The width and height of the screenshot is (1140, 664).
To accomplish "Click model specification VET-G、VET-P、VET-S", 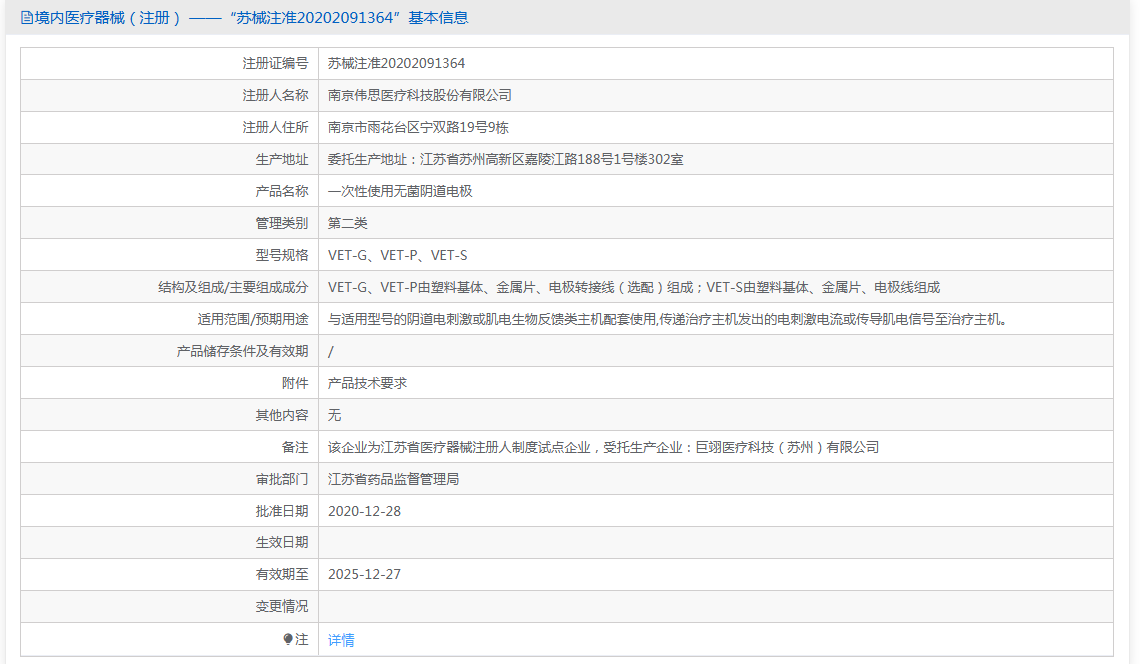I will coord(398,255).
